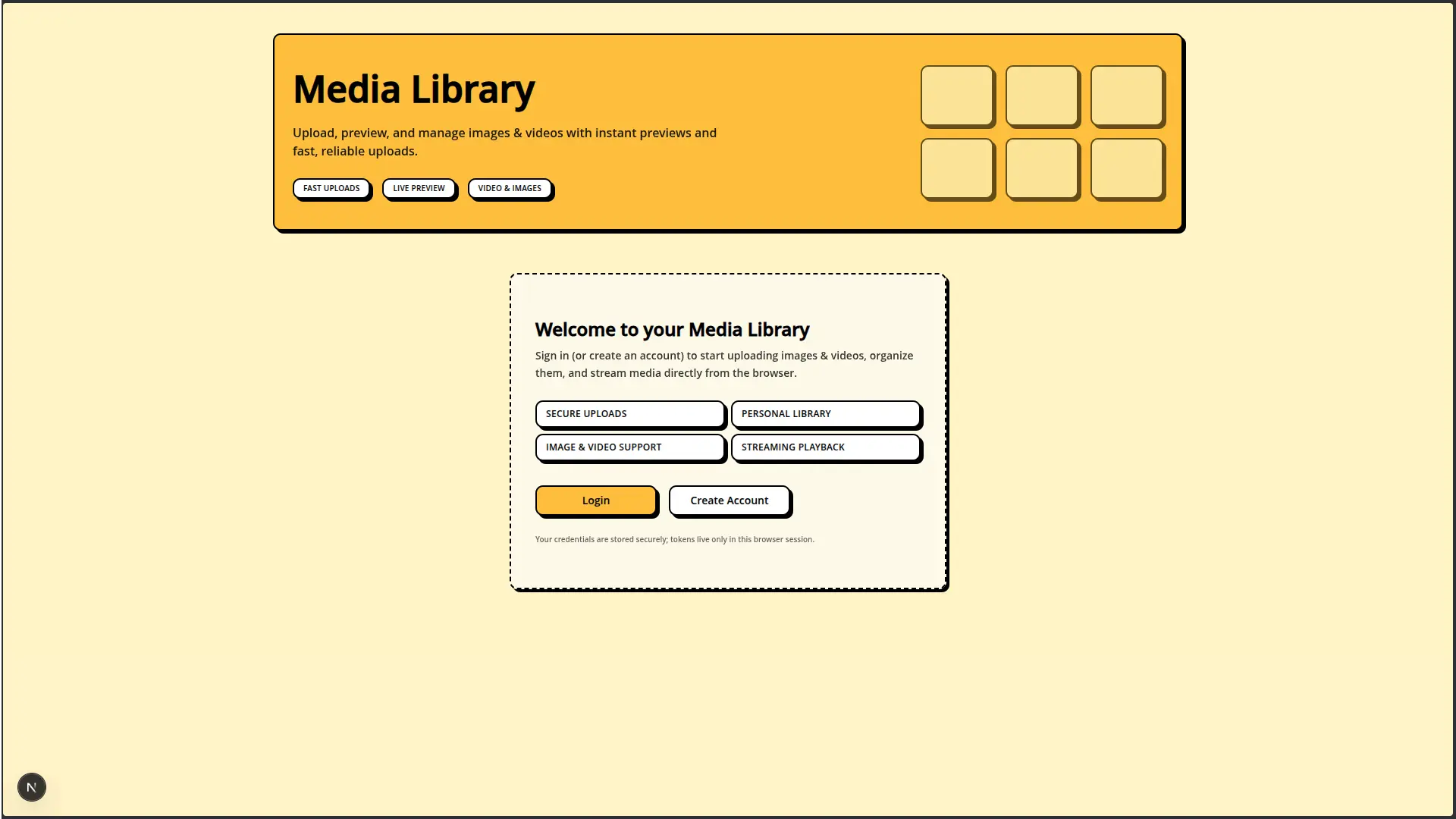Select the top-middle tile in the header grid

click(x=1042, y=96)
